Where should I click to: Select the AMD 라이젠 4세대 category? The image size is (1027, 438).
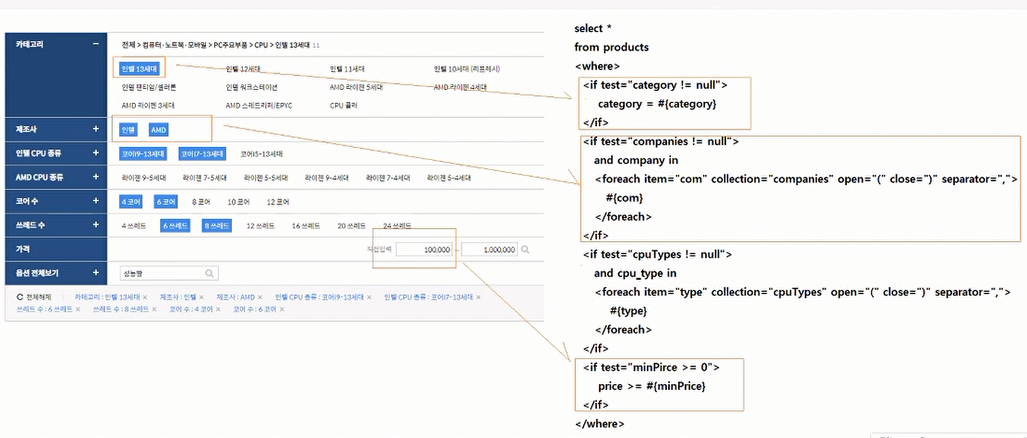pyautogui.click(x=460, y=86)
